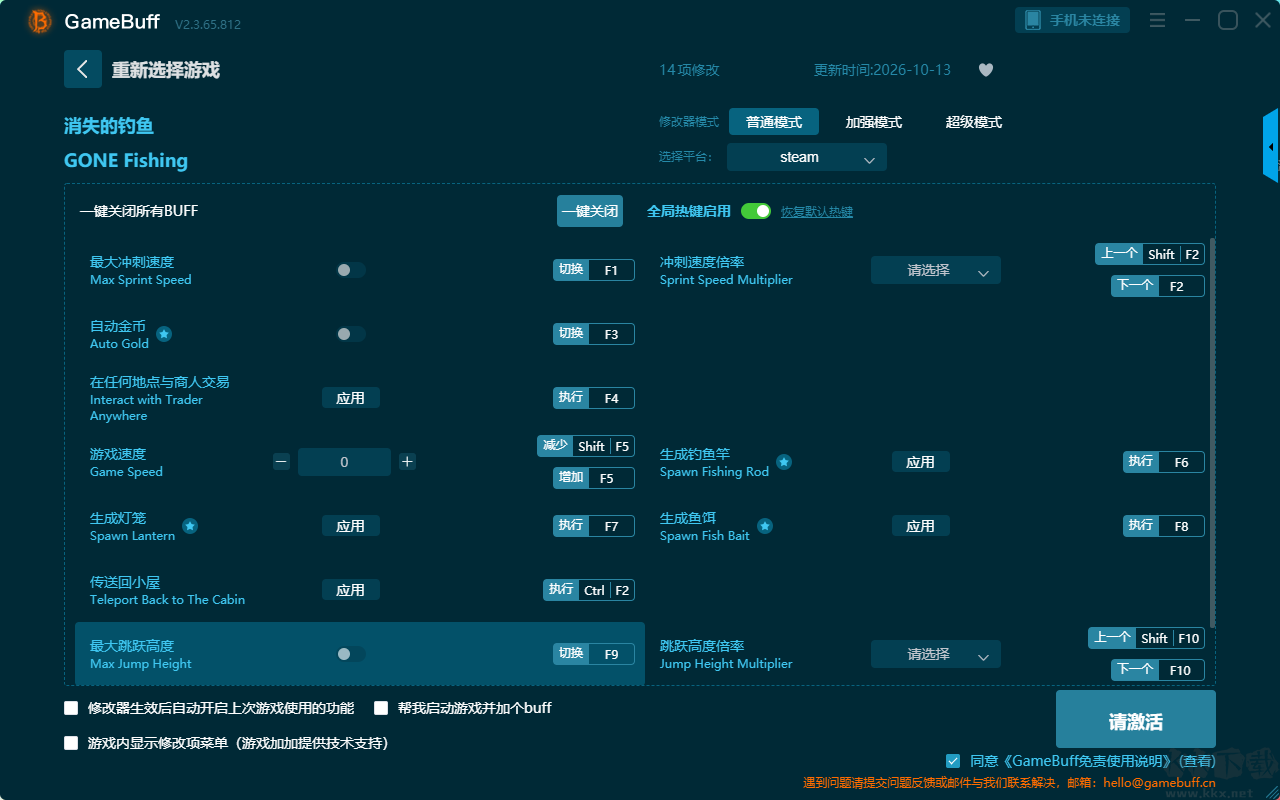Open the steam platform dropdown
This screenshot has height=800, width=1280.
click(x=807, y=157)
